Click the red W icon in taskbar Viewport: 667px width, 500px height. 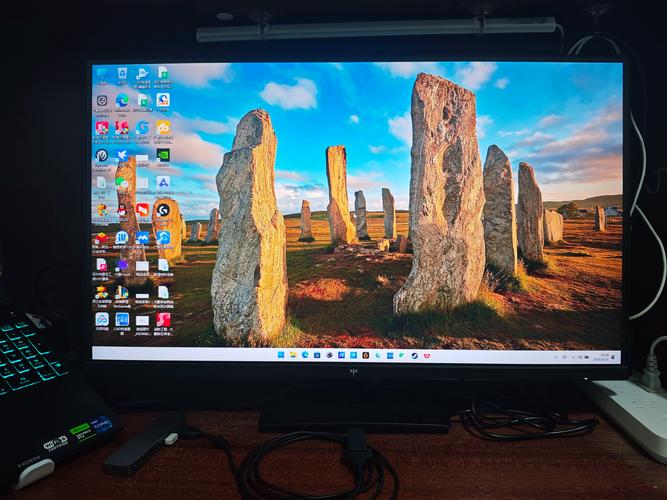click(x=427, y=355)
